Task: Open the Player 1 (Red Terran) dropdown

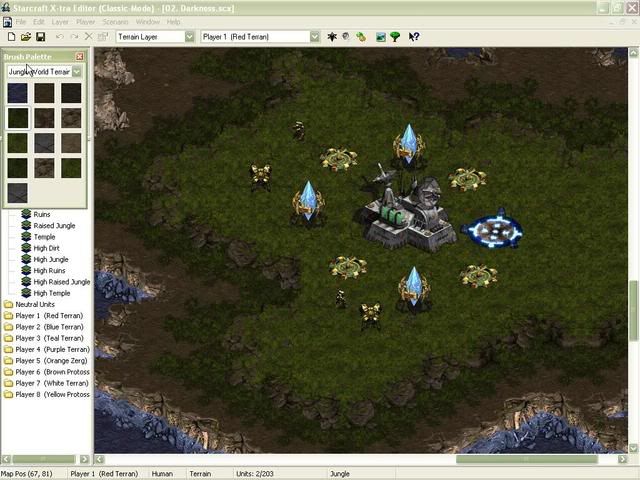Action: click(x=314, y=37)
